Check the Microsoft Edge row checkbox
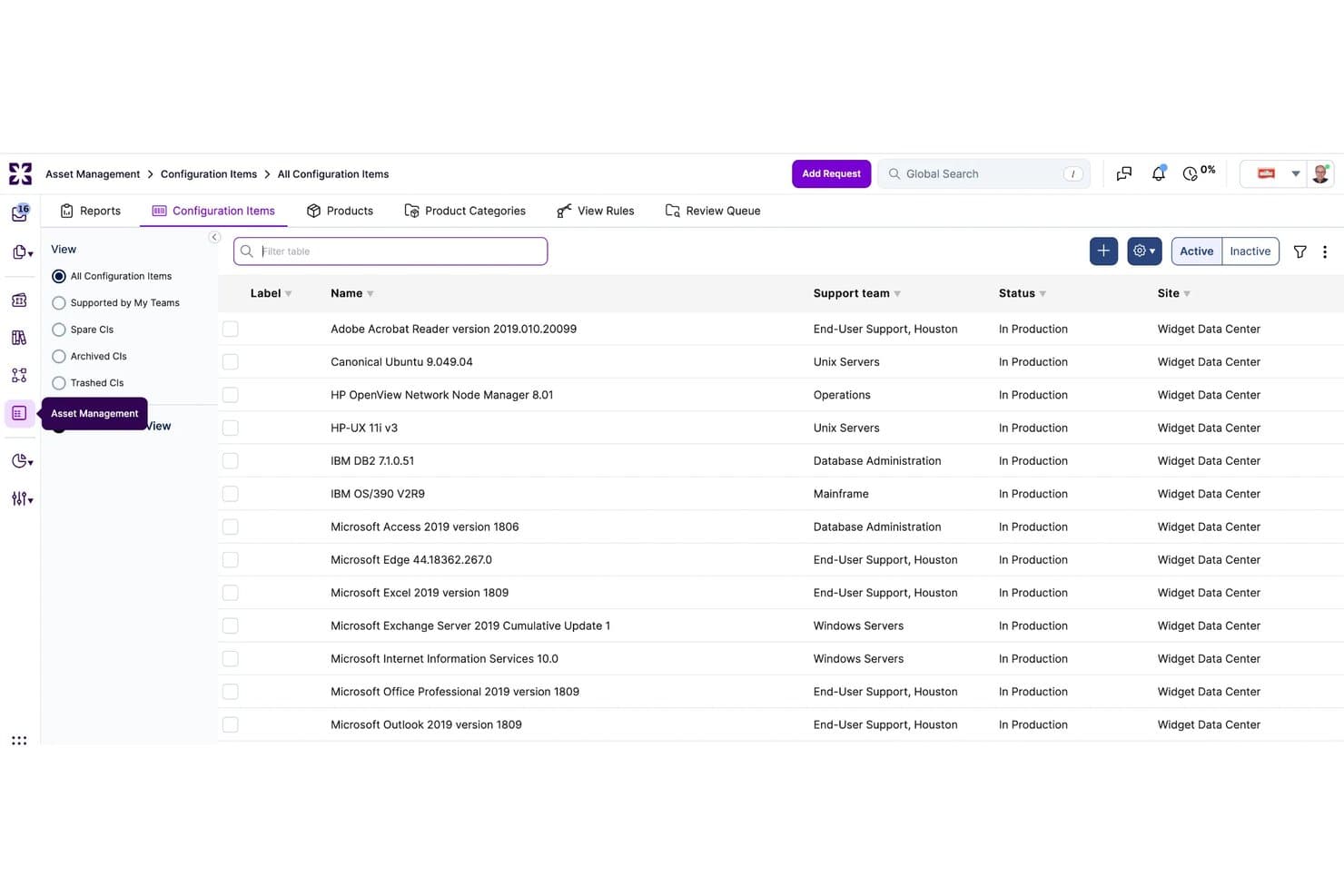Viewport: 1344px width, 896px height. coord(231,560)
